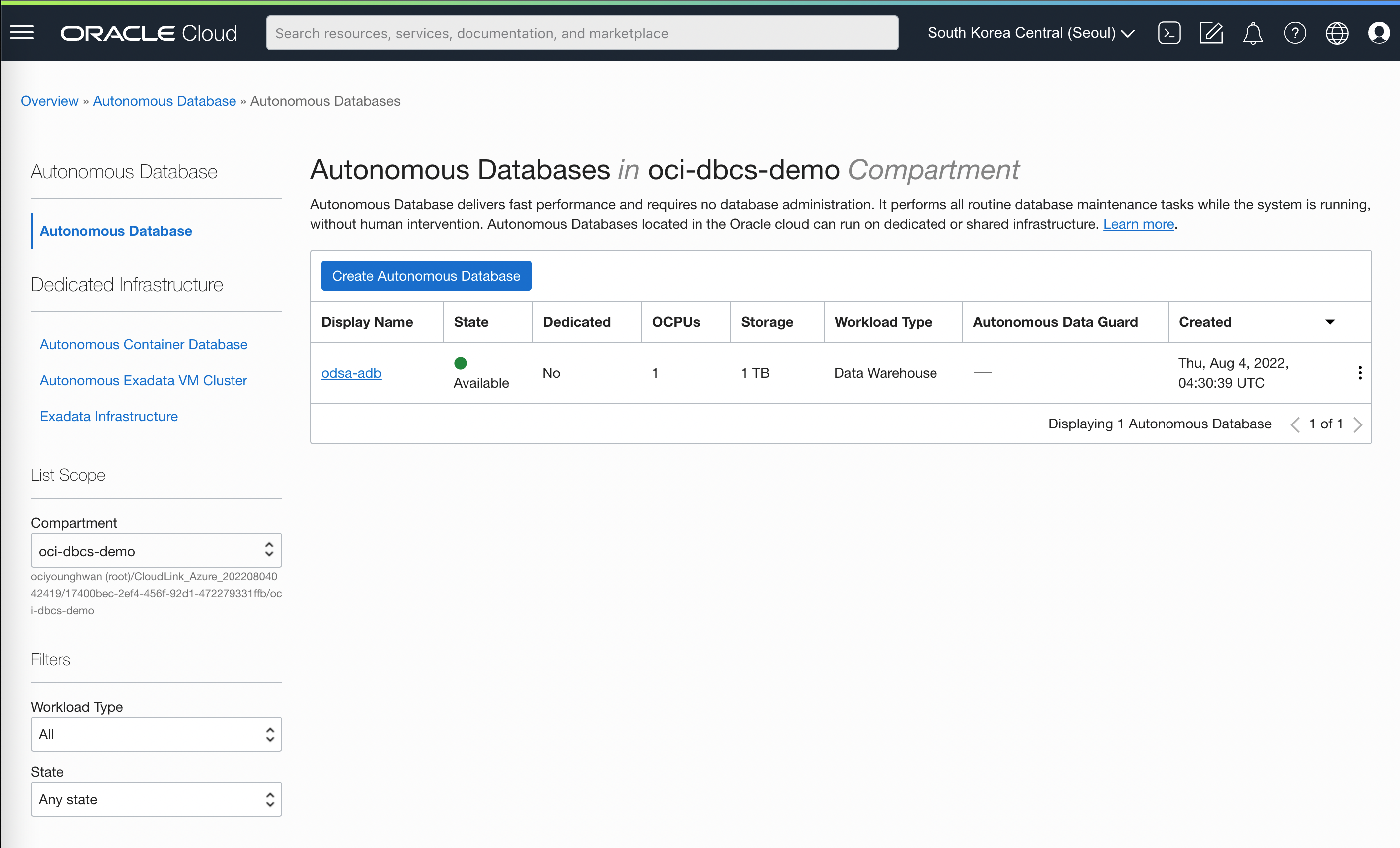Go to previous page of results
This screenshot has width=1400, height=848.
tap(1295, 424)
